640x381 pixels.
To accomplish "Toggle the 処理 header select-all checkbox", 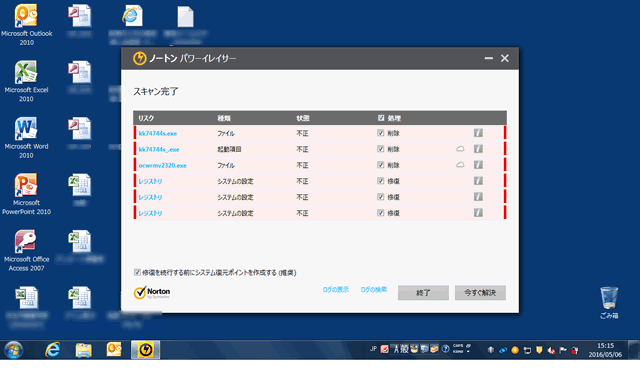I will (381, 118).
